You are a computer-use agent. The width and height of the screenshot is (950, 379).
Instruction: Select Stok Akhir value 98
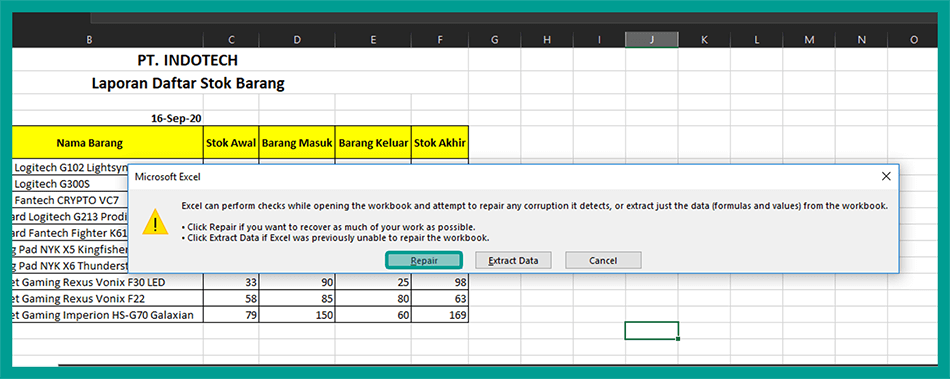click(x=440, y=282)
